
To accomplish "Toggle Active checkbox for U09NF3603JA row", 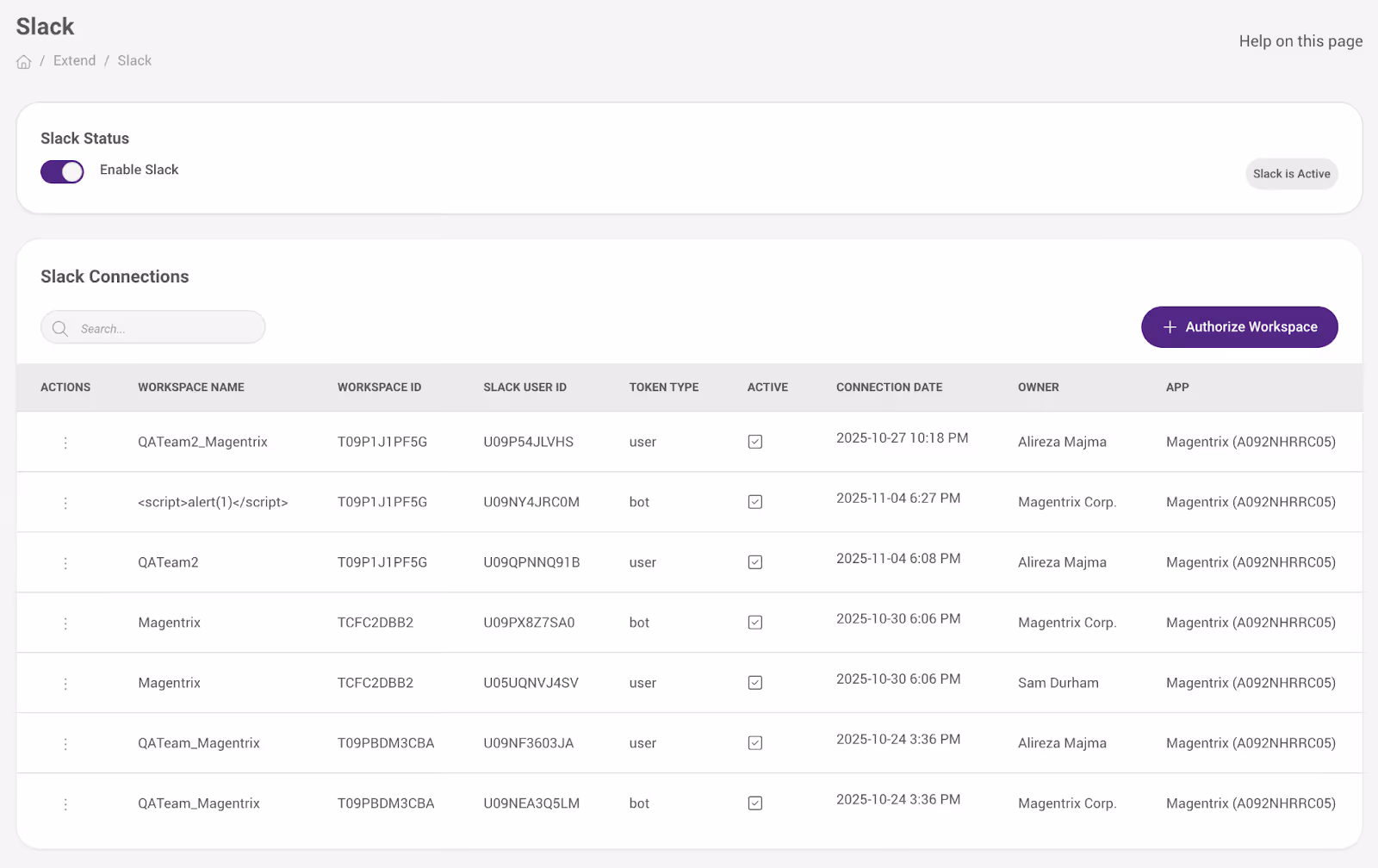I will pyautogui.click(x=755, y=743).
